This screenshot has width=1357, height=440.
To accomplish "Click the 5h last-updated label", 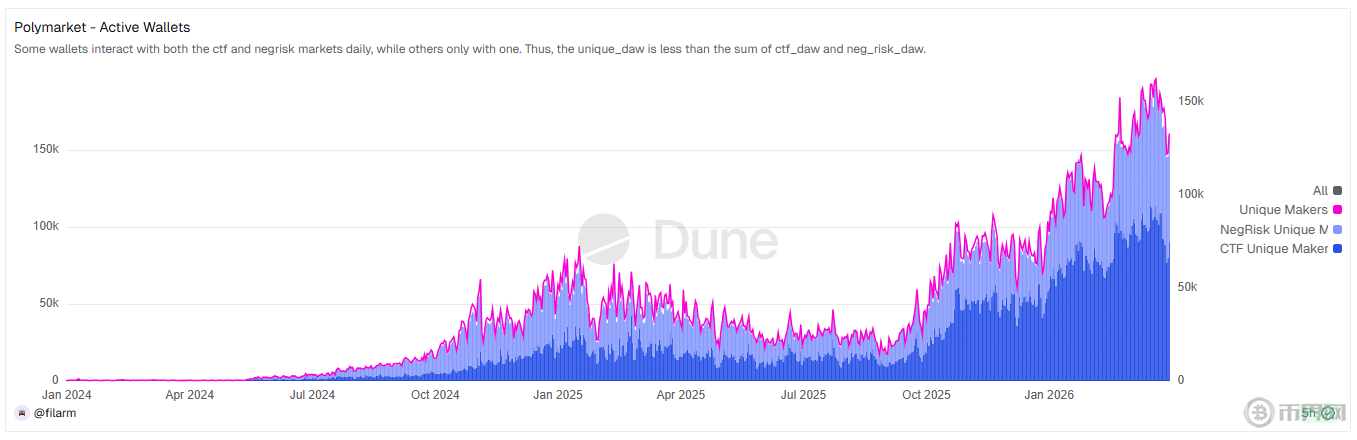I will tap(1310, 412).
